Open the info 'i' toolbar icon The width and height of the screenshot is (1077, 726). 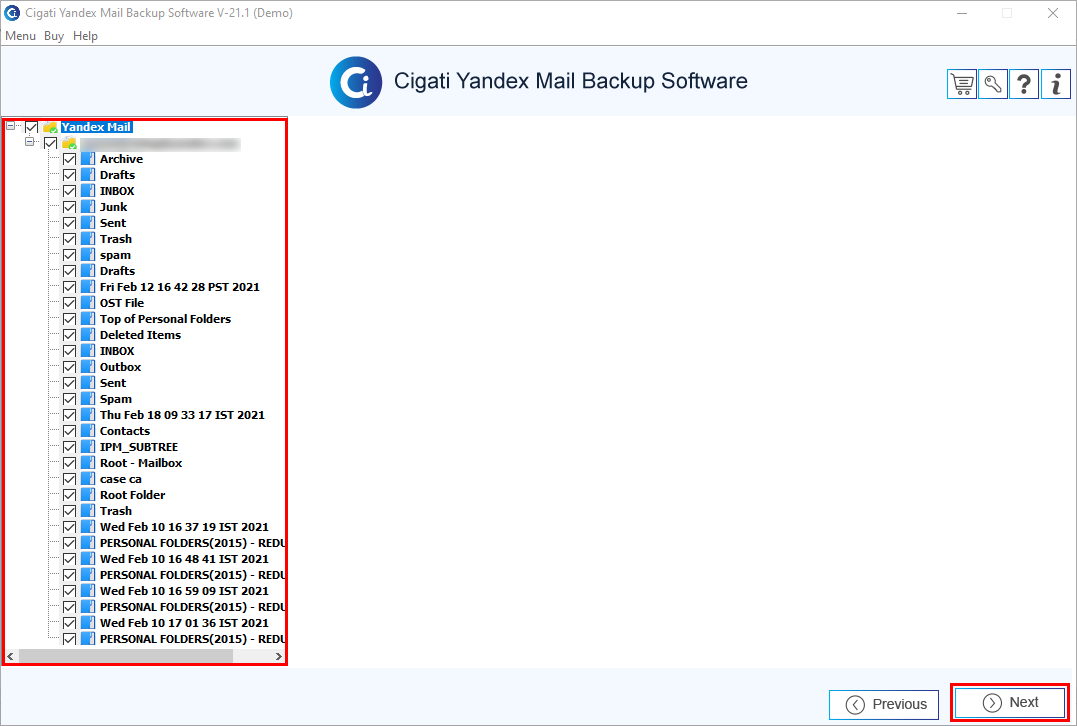tap(1056, 84)
